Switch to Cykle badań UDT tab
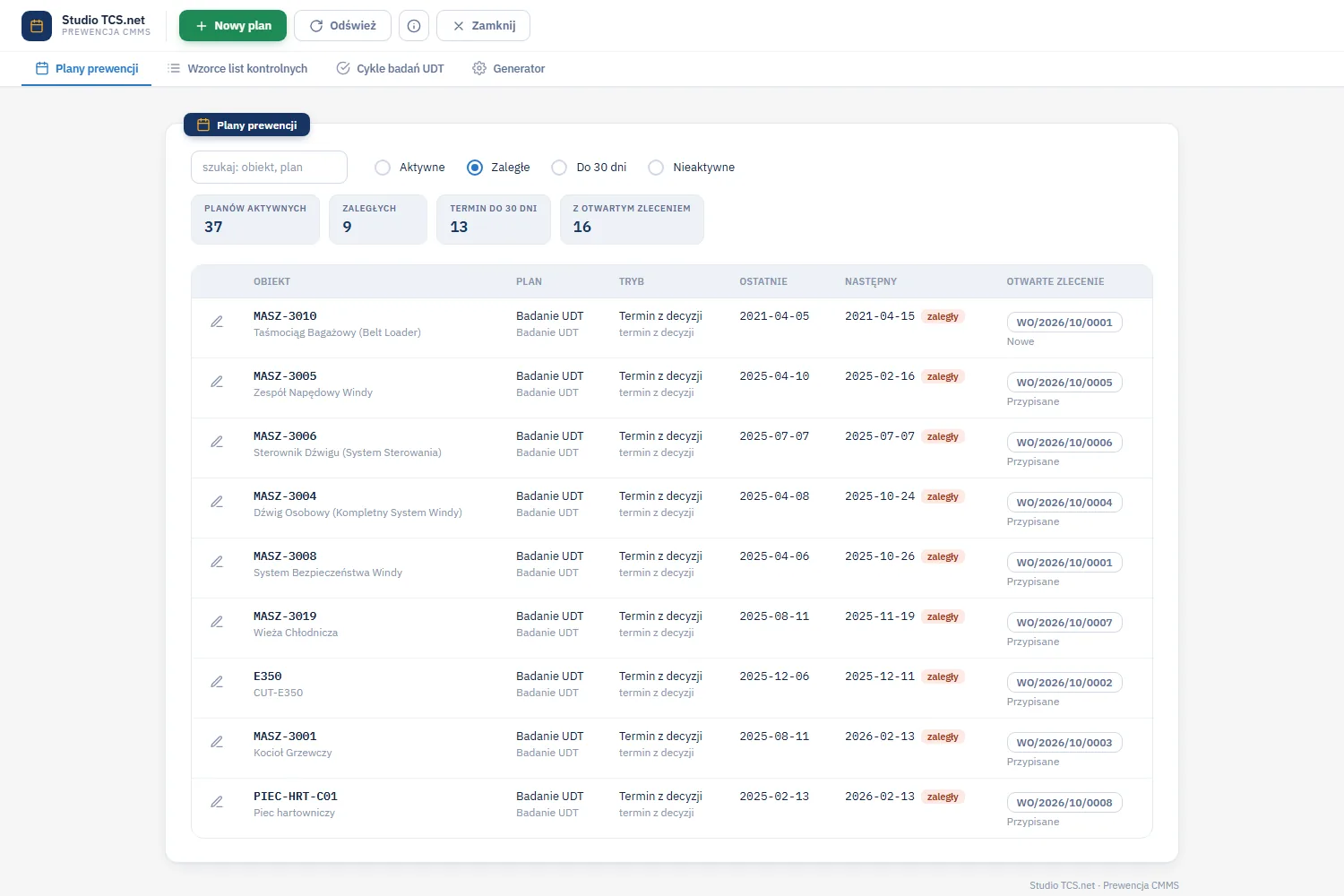1344x896 pixels. coord(391,69)
